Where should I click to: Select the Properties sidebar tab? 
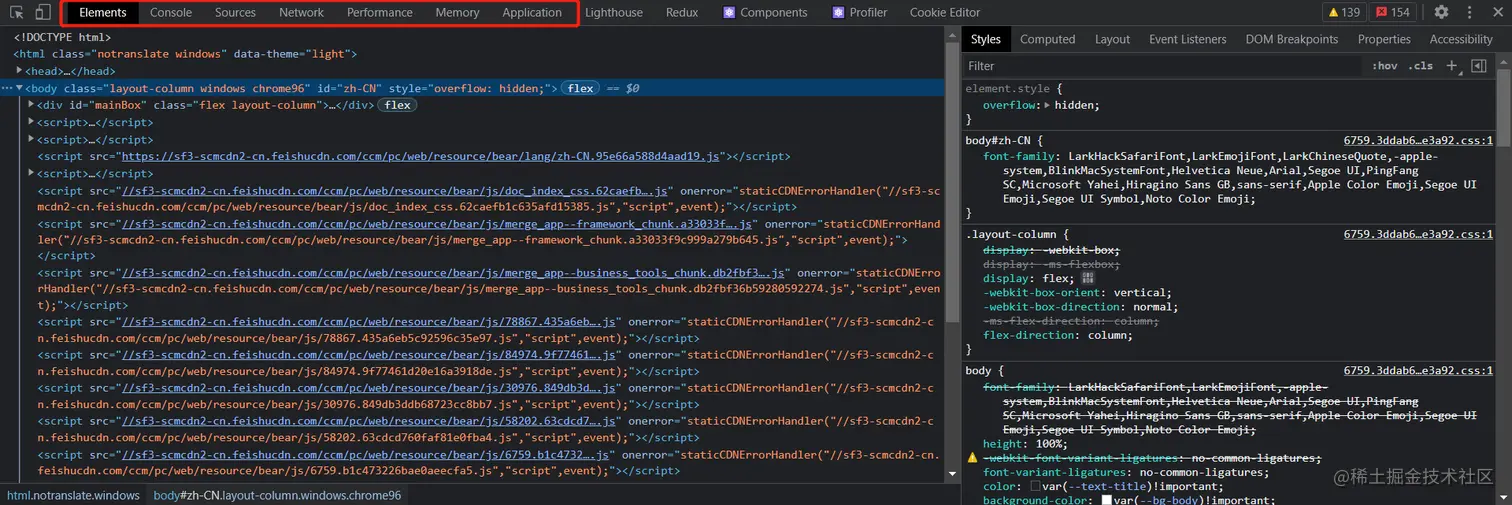click(1384, 39)
